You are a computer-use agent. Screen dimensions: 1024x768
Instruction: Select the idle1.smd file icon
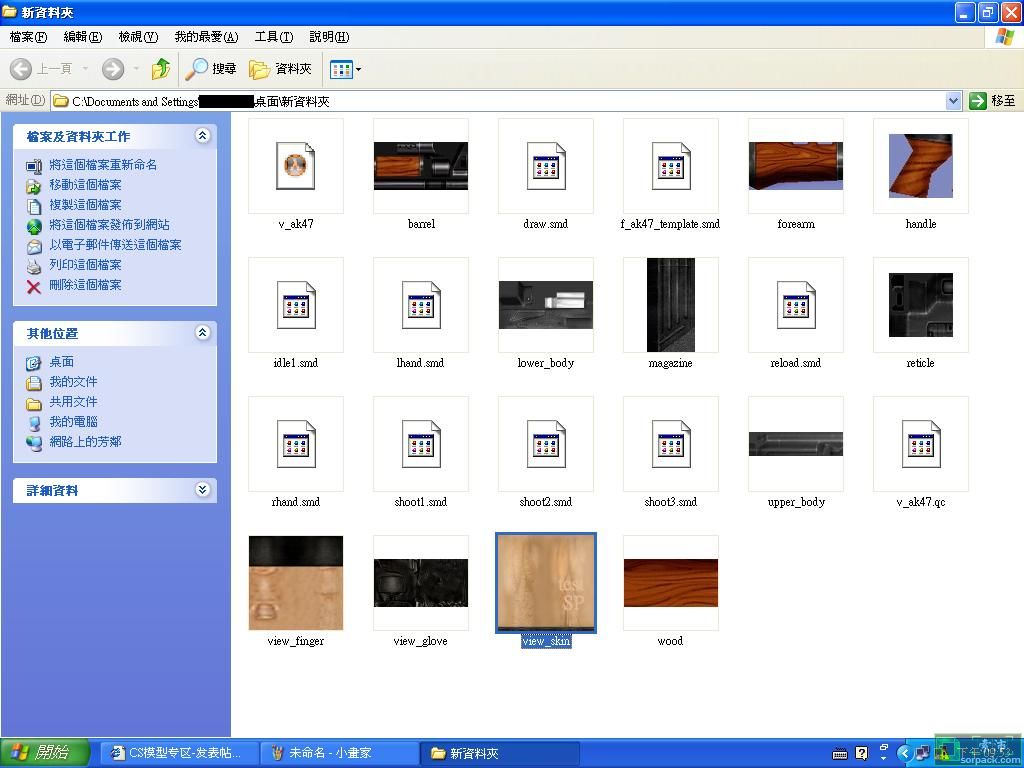(x=296, y=305)
